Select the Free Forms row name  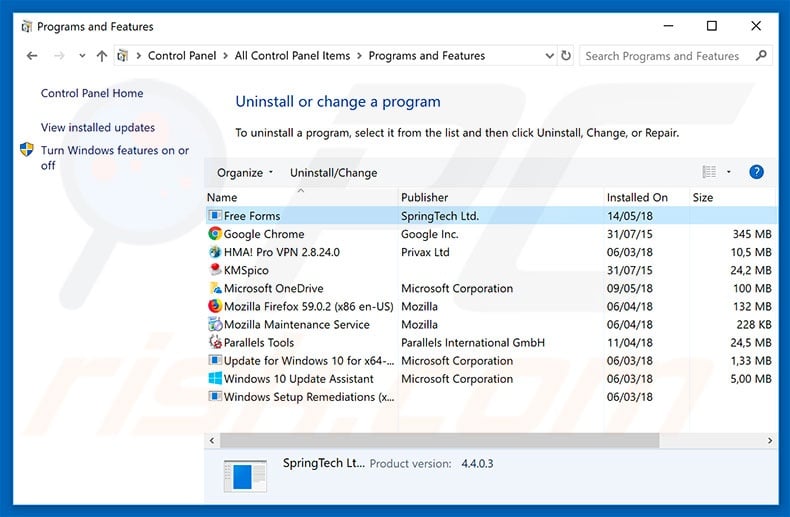click(x=252, y=216)
